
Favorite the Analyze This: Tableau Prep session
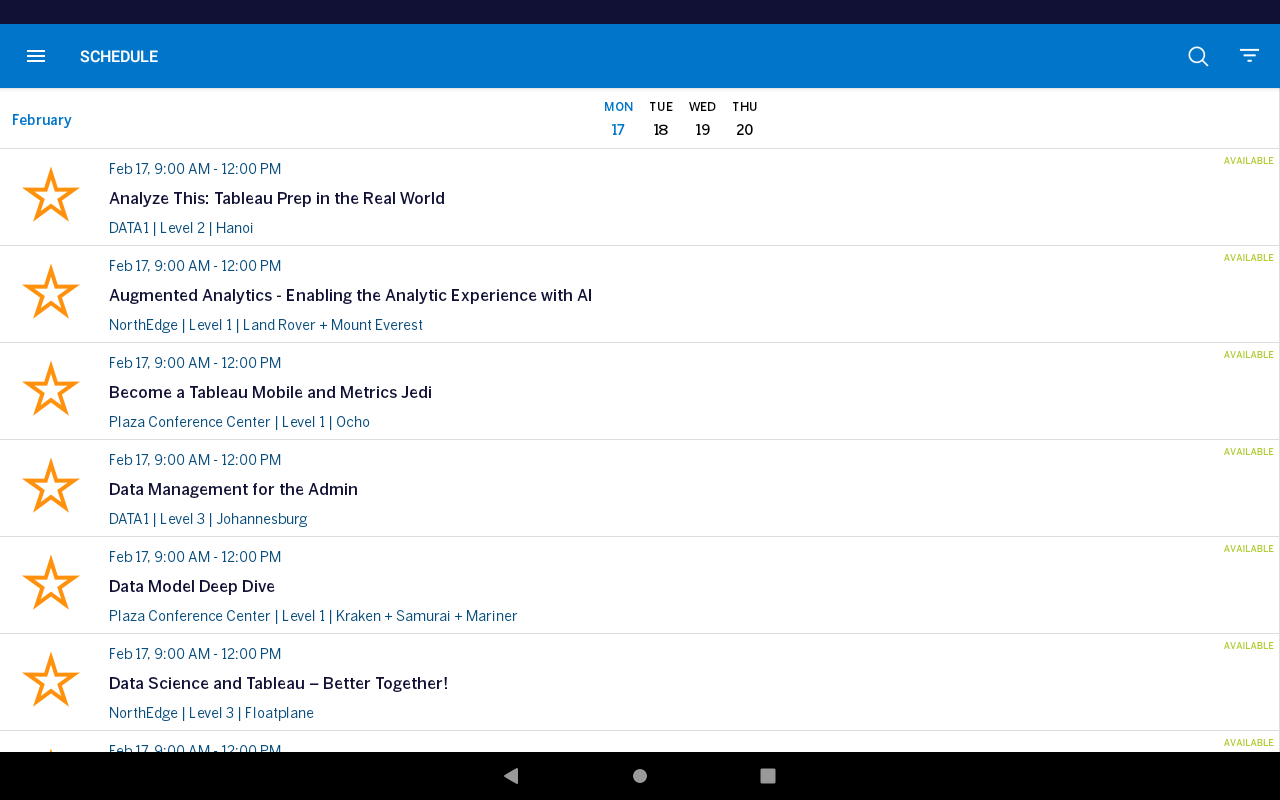[x=51, y=195]
